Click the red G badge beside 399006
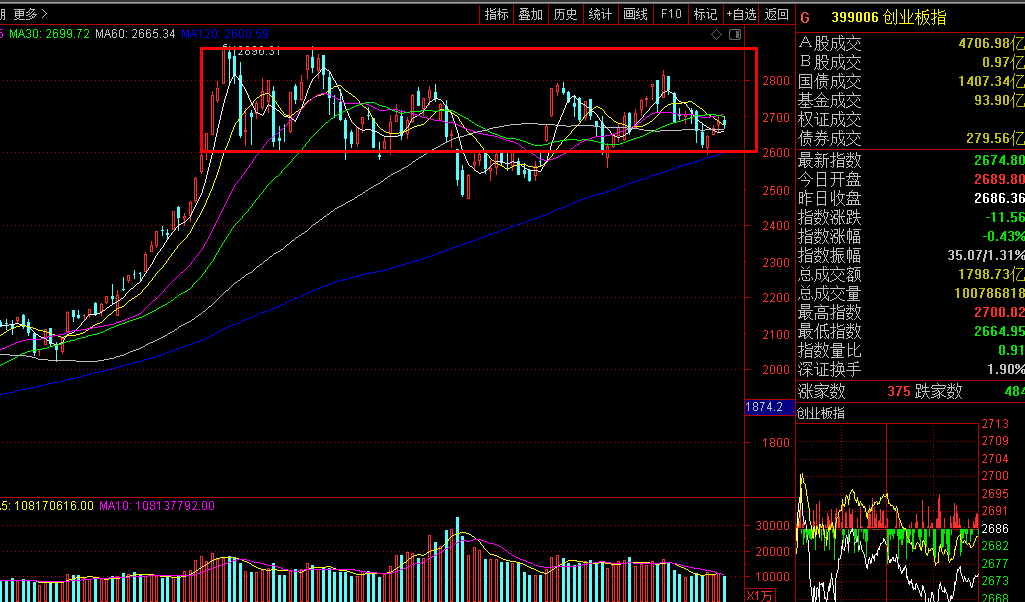The image size is (1025, 602). [x=805, y=17]
